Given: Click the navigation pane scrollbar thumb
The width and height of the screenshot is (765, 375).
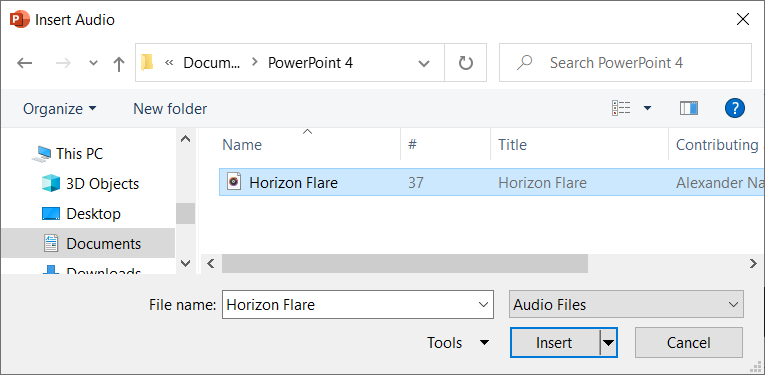Looking at the screenshot, I should [x=185, y=214].
